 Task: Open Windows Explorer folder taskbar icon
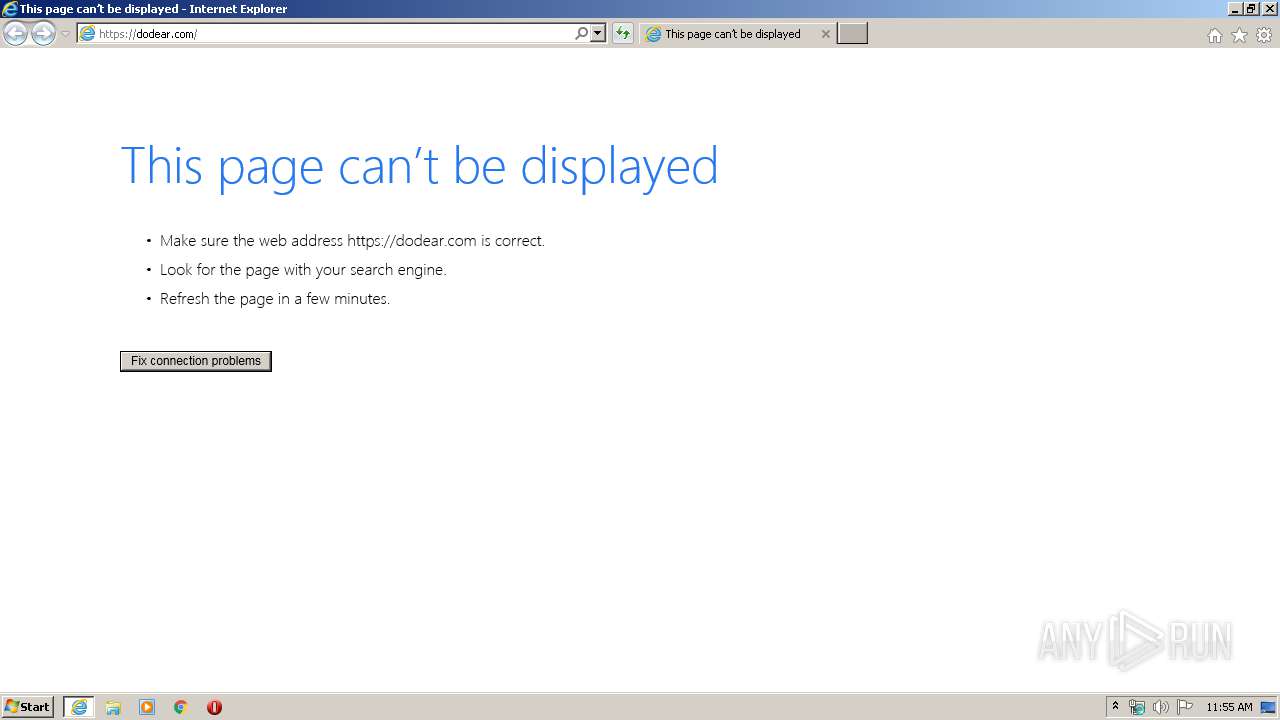113,707
